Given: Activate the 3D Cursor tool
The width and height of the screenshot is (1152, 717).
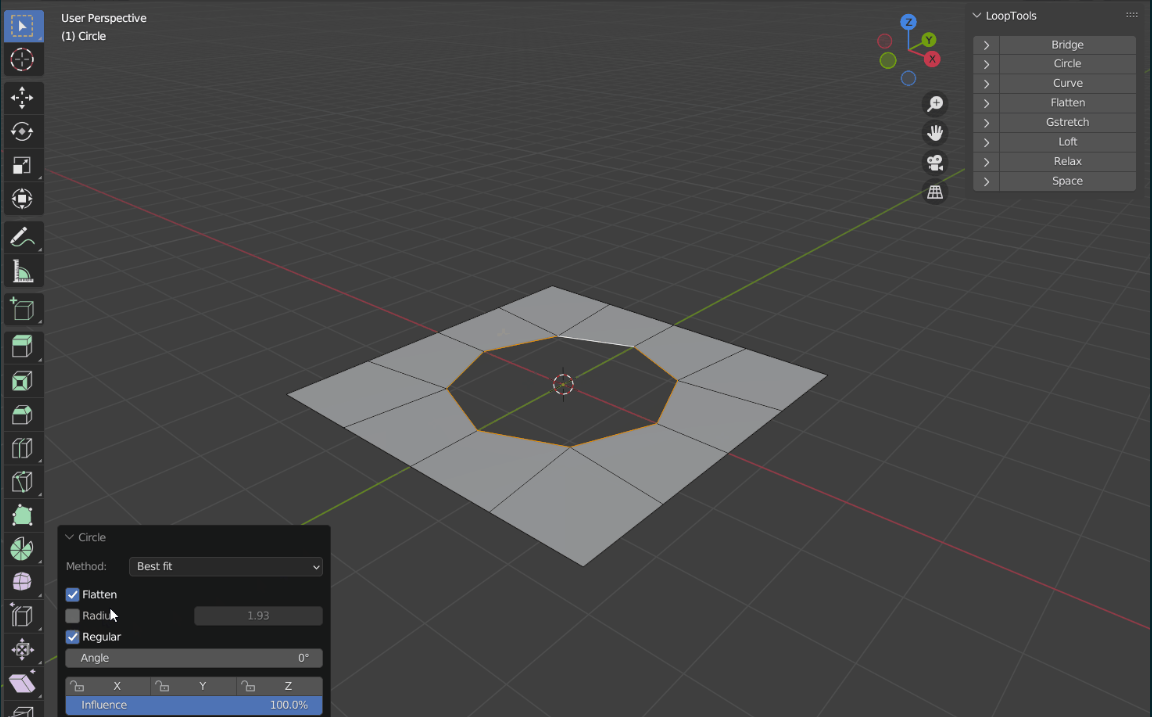Looking at the screenshot, I should [23, 60].
